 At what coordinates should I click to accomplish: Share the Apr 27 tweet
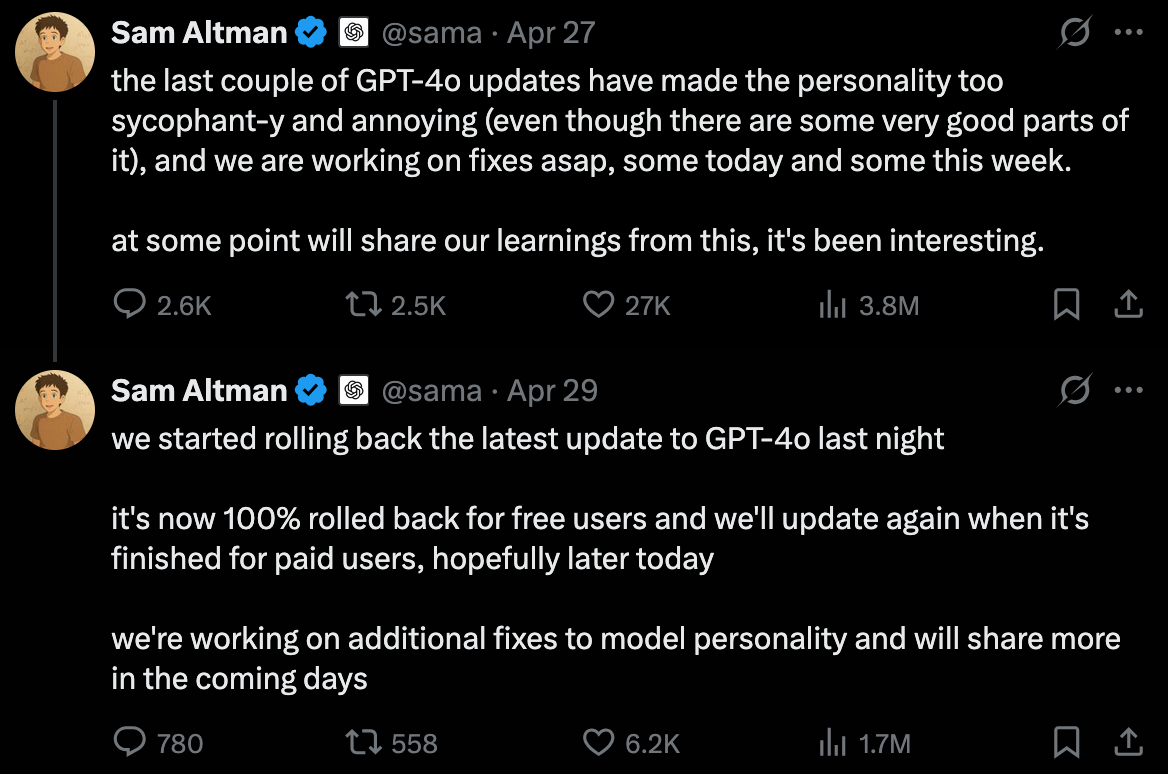1129,304
